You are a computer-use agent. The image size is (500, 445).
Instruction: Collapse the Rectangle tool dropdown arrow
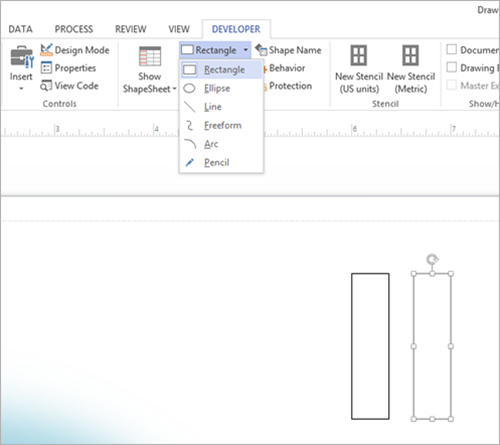246,50
